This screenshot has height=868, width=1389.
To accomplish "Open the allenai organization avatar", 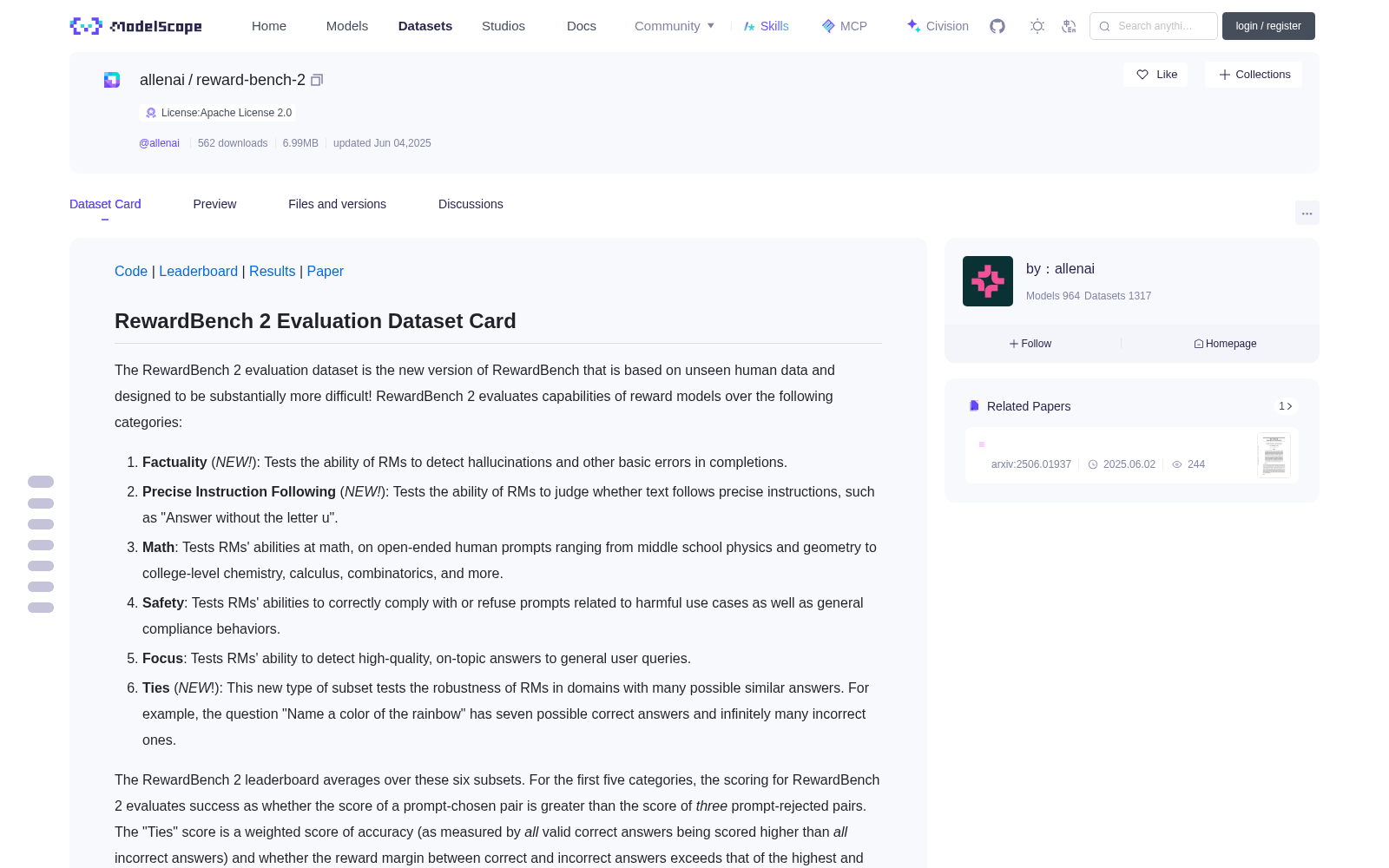I will (x=988, y=281).
